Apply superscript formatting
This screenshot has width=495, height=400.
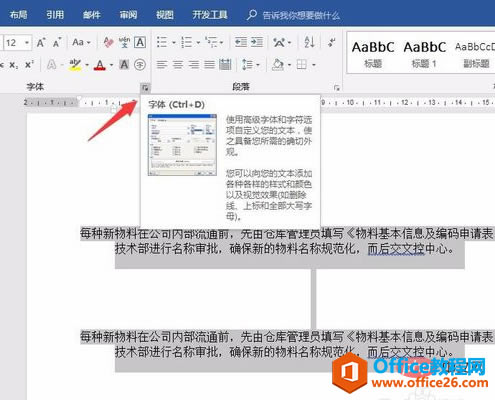[x=29, y=65]
